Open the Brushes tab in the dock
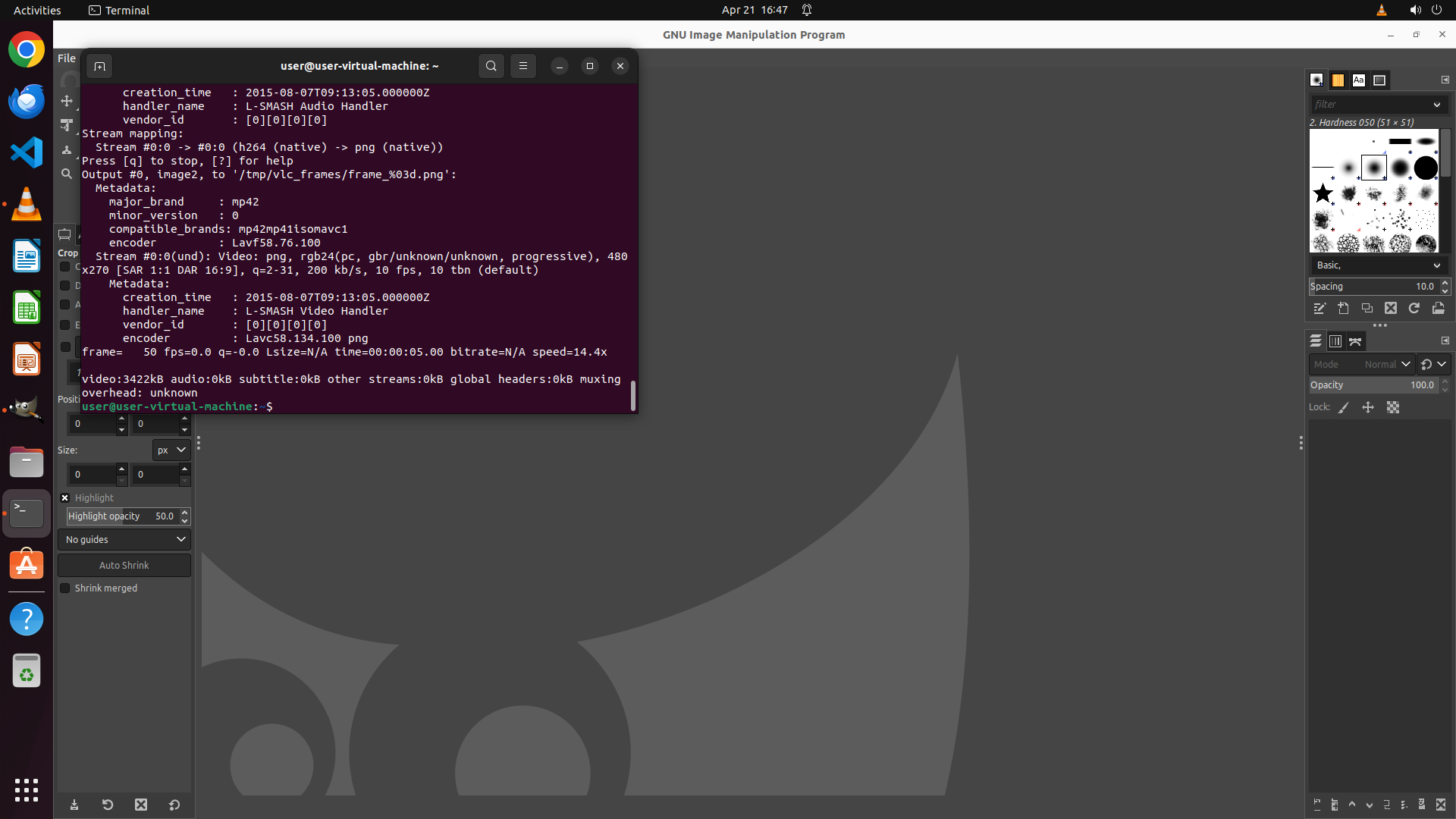 [1316, 80]
